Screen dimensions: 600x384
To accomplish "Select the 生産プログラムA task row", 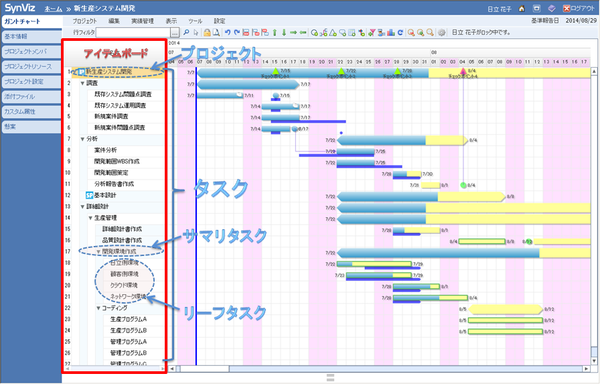I will coord(129,319).
